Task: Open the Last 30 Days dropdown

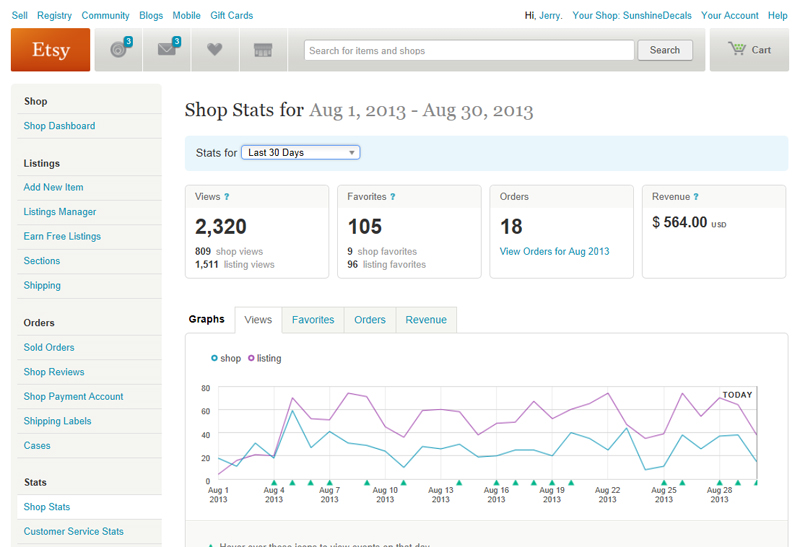Action: tap(301, 153)
